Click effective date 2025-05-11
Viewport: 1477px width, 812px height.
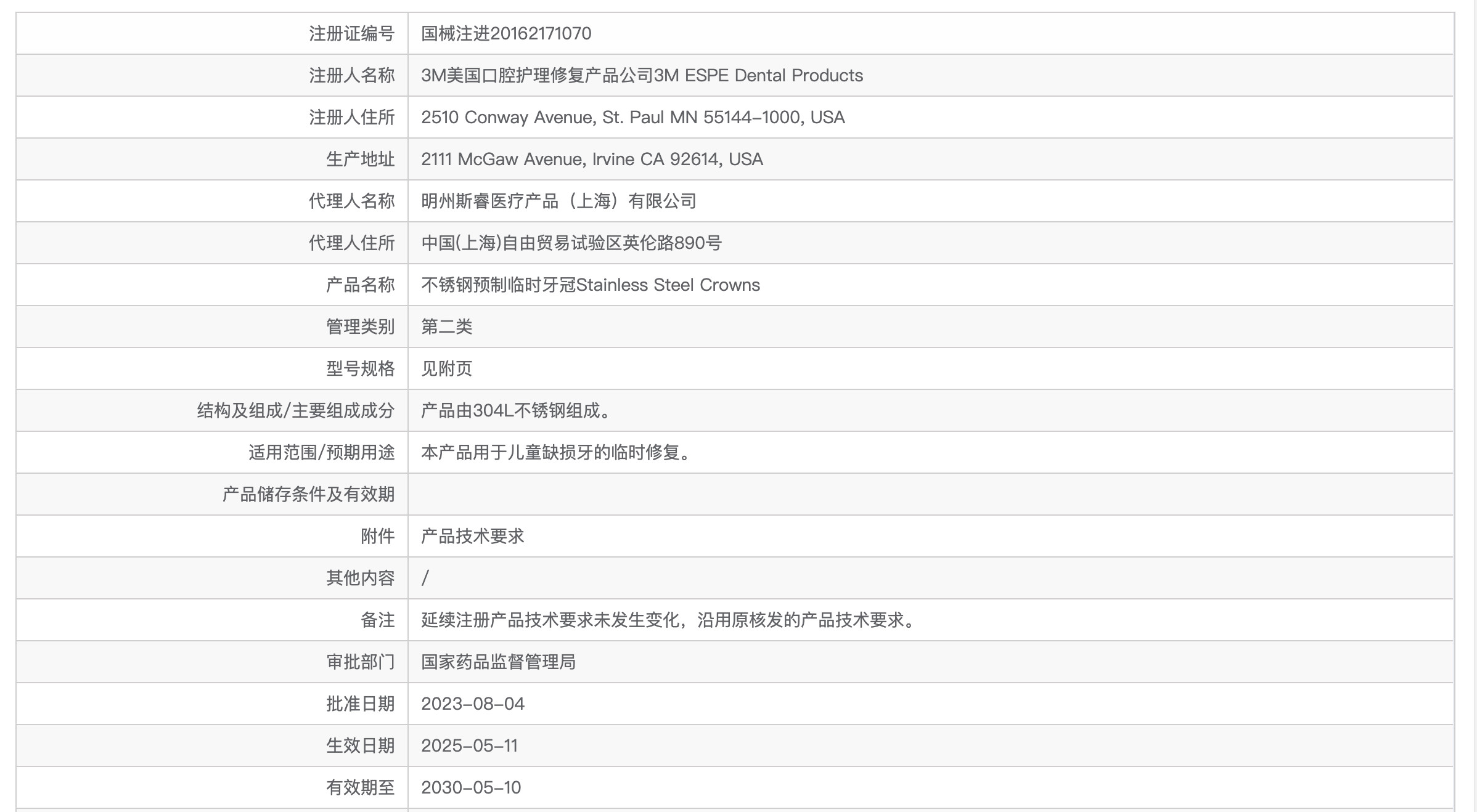[x=469, y=745]
